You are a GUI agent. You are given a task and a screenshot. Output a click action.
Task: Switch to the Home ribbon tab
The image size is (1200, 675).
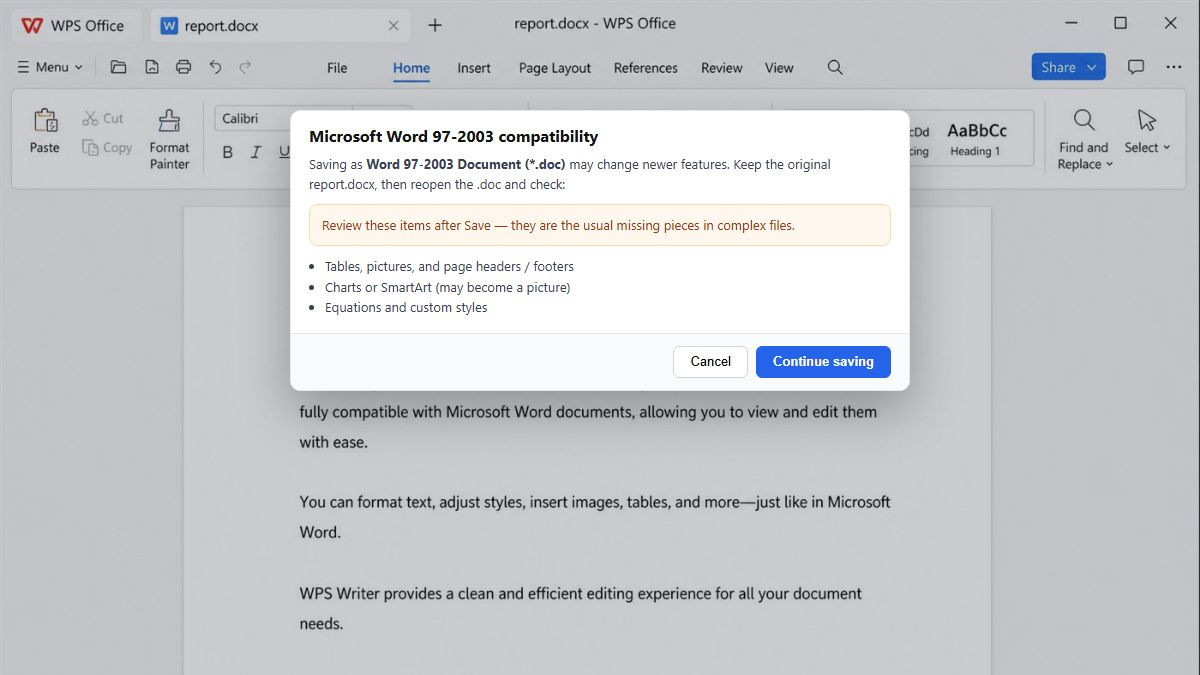(x=411, y=68)
